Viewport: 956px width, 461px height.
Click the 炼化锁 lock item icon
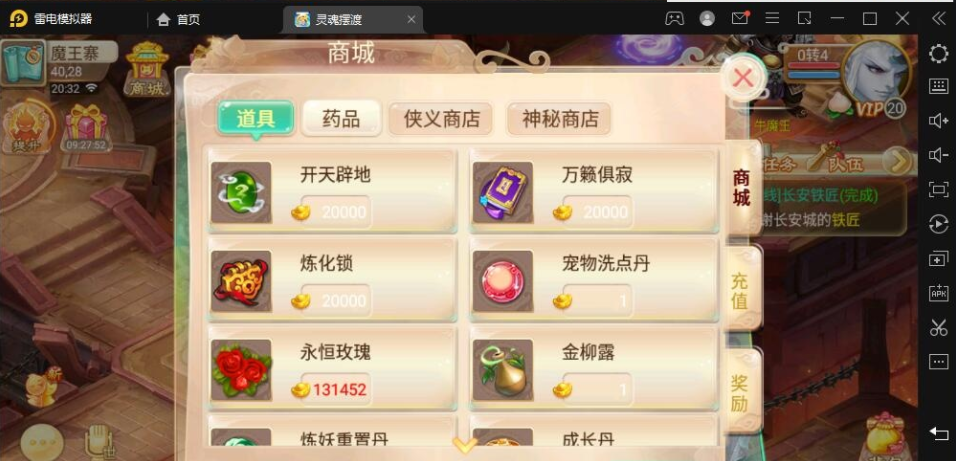pos(241,281)
